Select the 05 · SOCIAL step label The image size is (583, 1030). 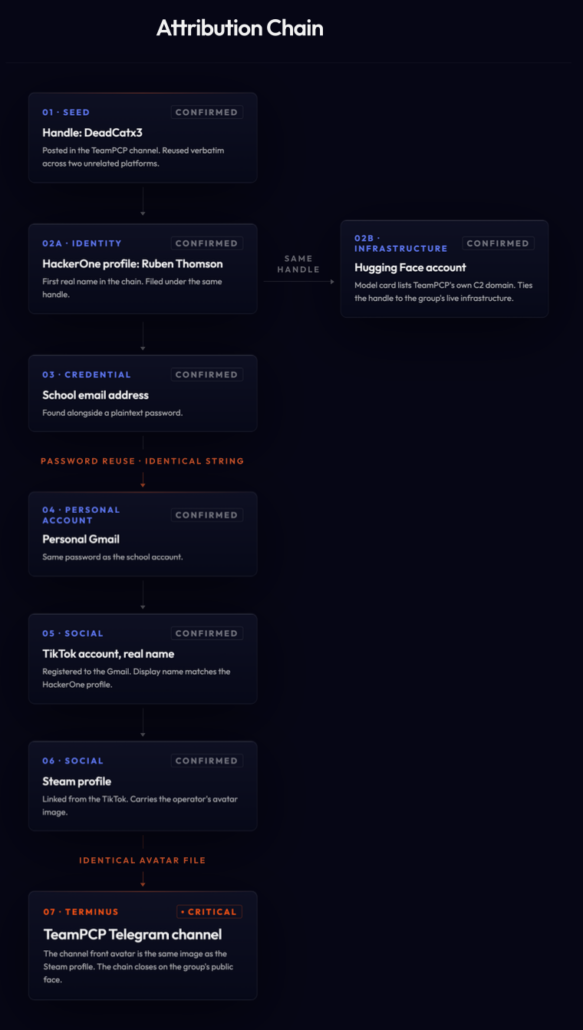coord(73,634)
